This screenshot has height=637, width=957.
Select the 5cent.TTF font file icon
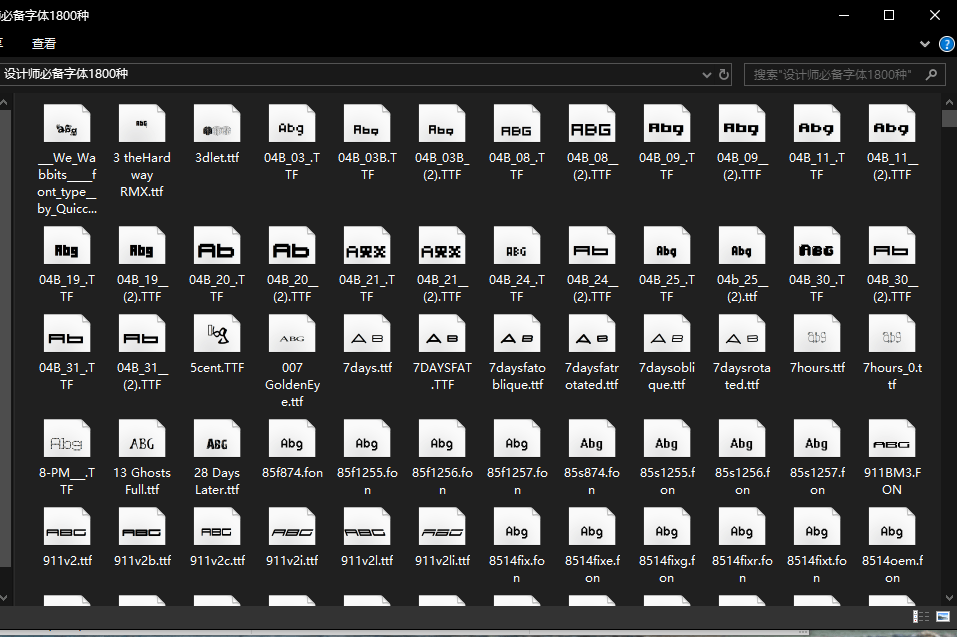[217, 334]
